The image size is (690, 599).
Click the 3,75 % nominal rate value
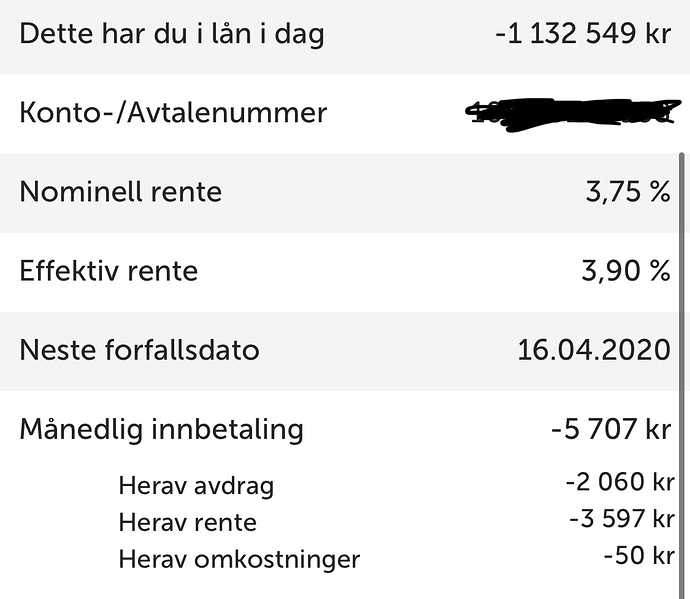pyautogui.click(x=628, y=192)
